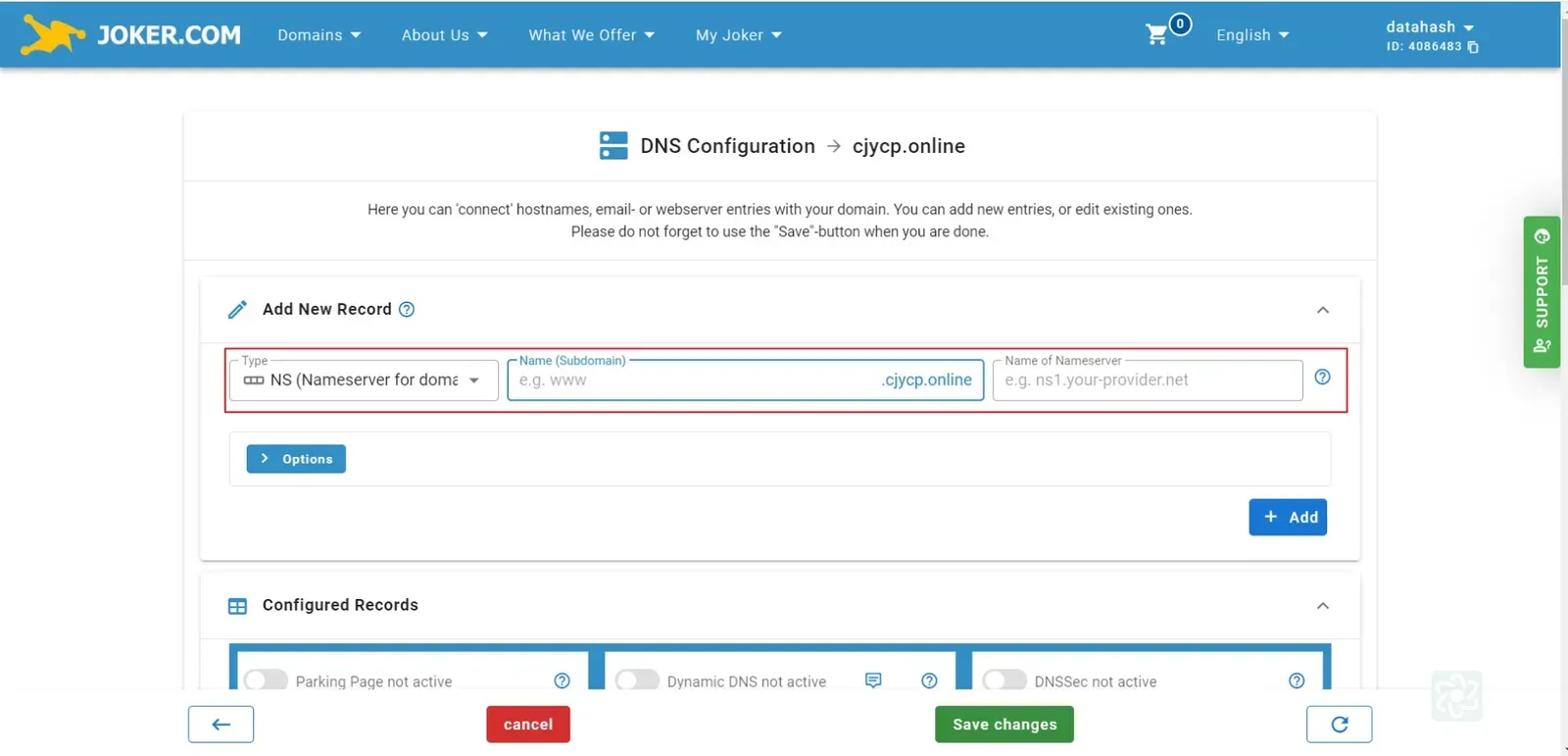
Task: Toggle the DNSSec switch
Action: tap(1004, 680)
